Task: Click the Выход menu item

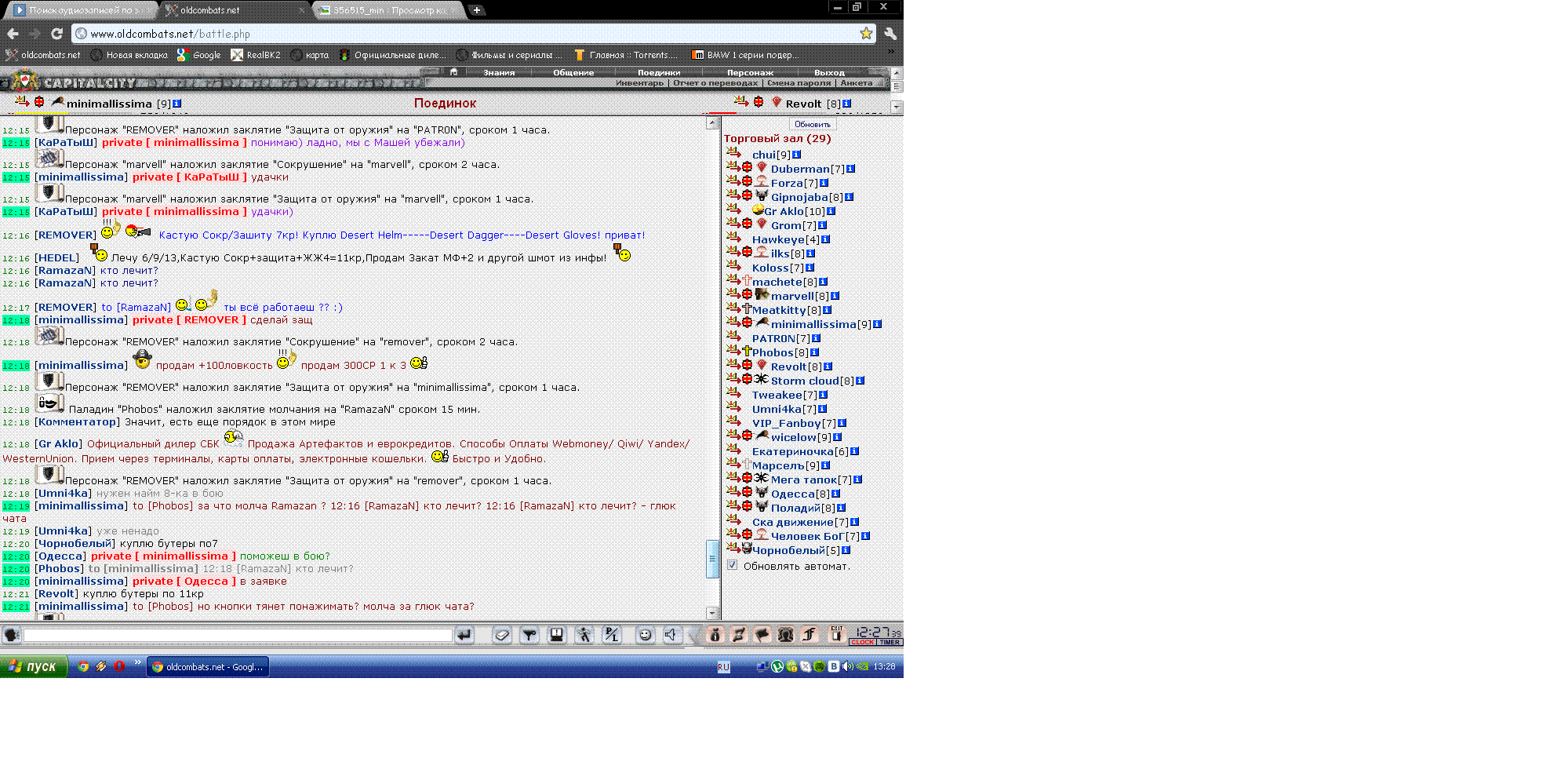Action: (829, 73)
